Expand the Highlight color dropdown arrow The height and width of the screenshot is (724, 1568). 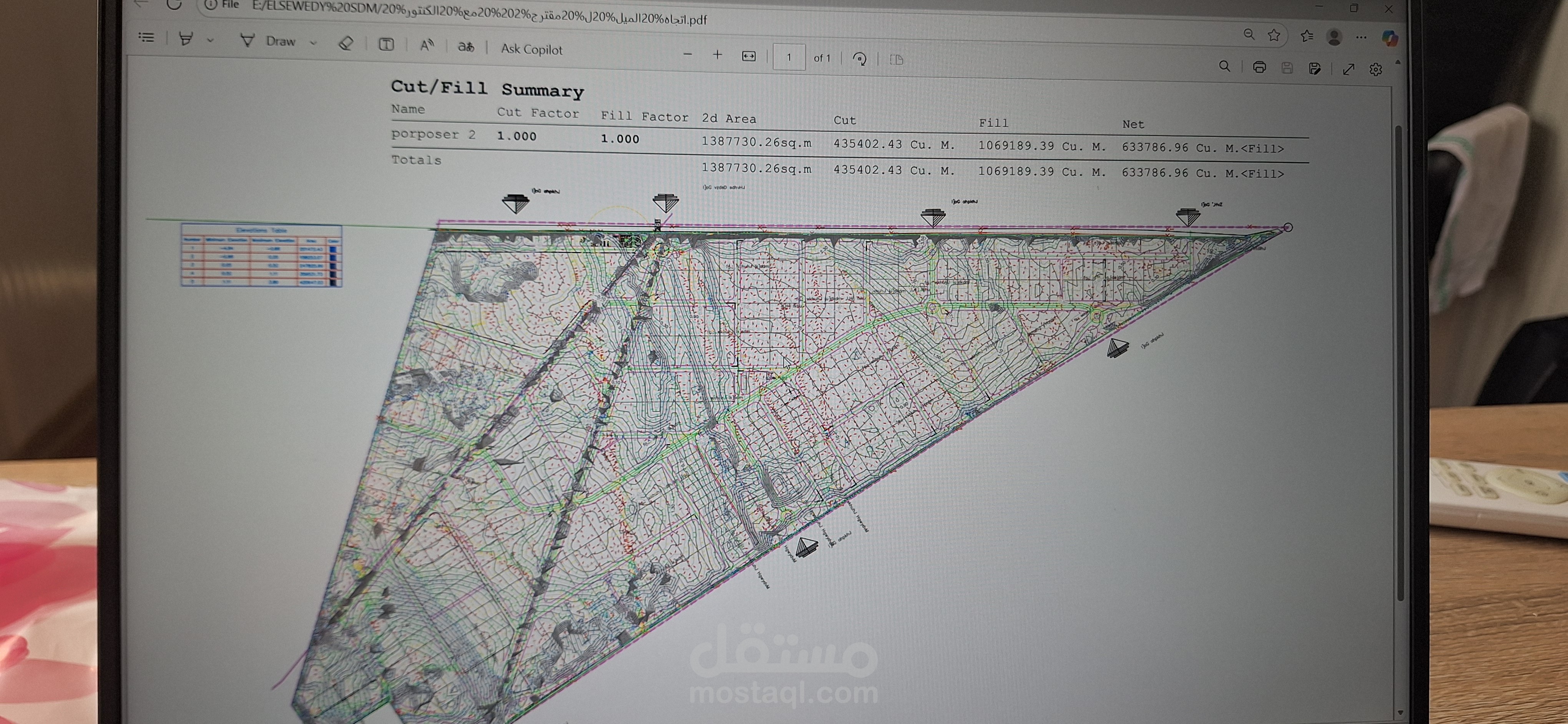pos(210,40)
